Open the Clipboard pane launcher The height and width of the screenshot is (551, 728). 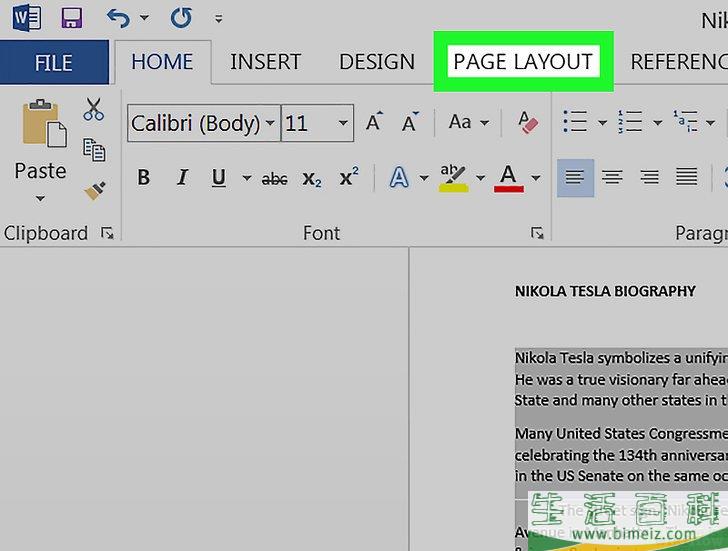[107, 233]
